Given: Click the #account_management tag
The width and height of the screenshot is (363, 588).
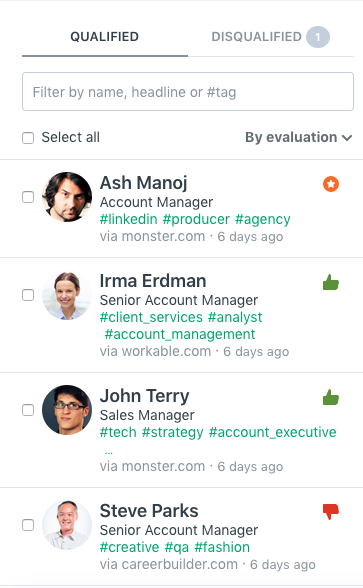Looking at the screenshot, I should click(x=180, y=334).
